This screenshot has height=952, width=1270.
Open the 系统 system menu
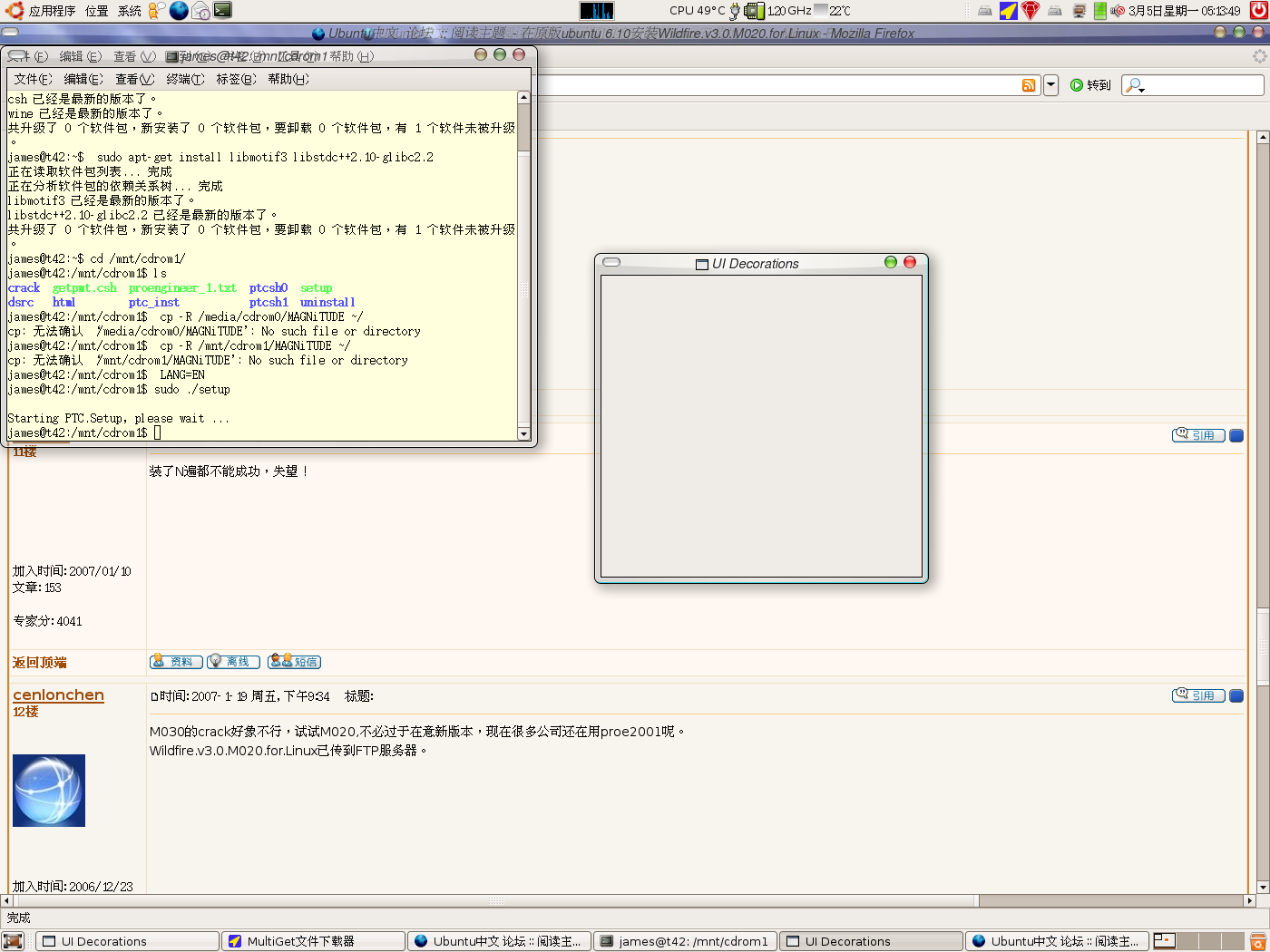pyautogui.click(x=130, y=11)
